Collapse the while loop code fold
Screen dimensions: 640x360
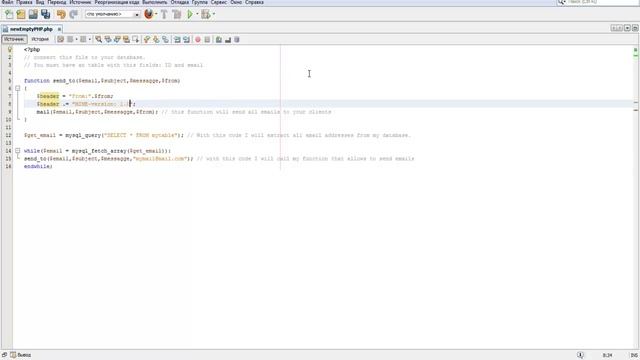pyautogui.click(x=18, y=151)
